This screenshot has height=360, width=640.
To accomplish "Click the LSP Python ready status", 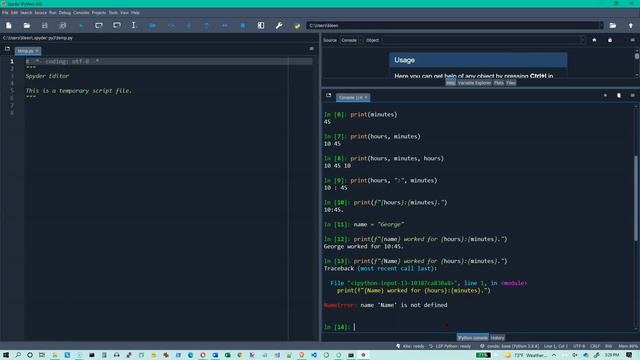I will click(449, 346).
